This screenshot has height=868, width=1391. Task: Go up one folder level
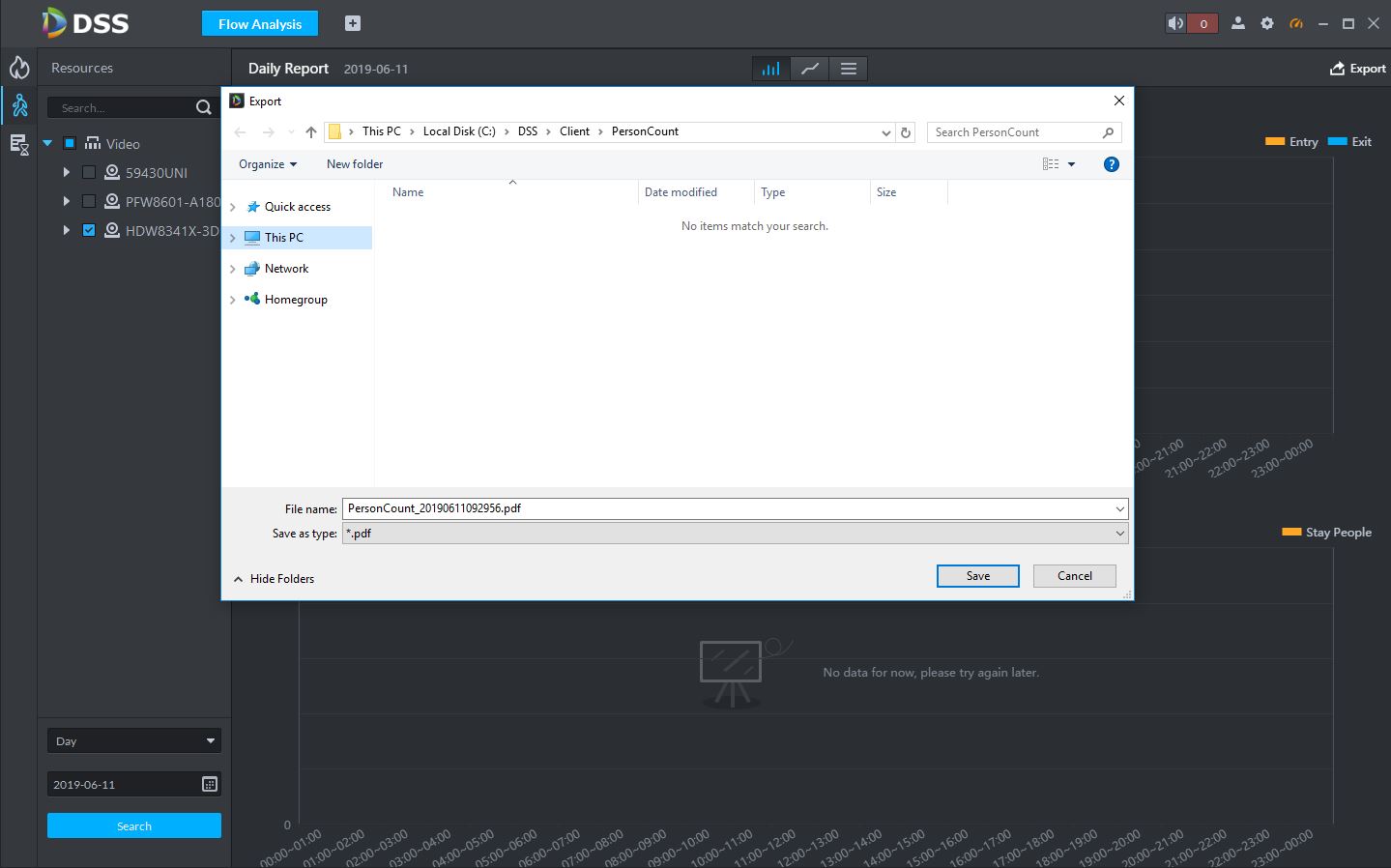(x=311, y=132)
